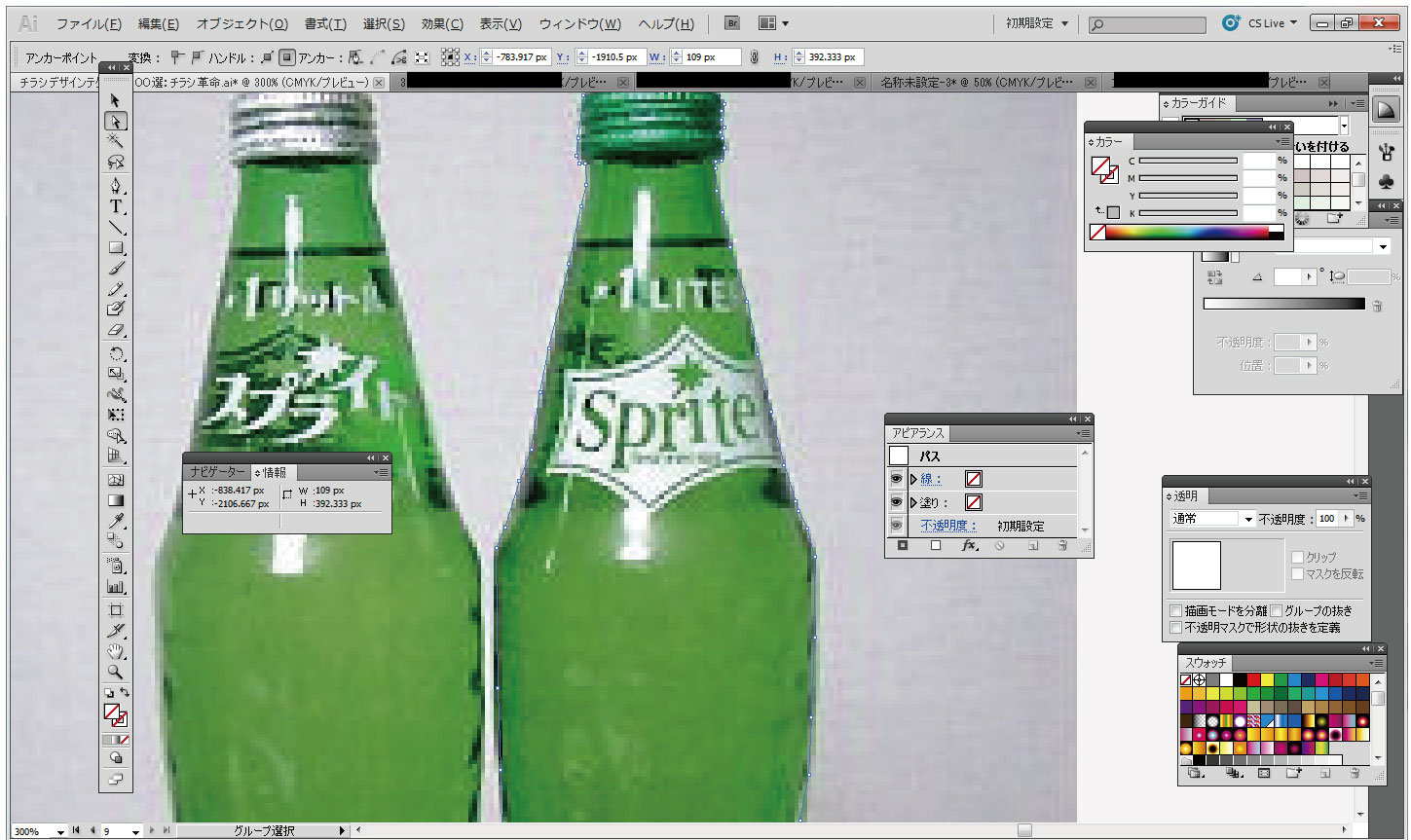Screen dimensions: 1411x840
Task: Select the Mesh tool
Action: coord(116,480)
